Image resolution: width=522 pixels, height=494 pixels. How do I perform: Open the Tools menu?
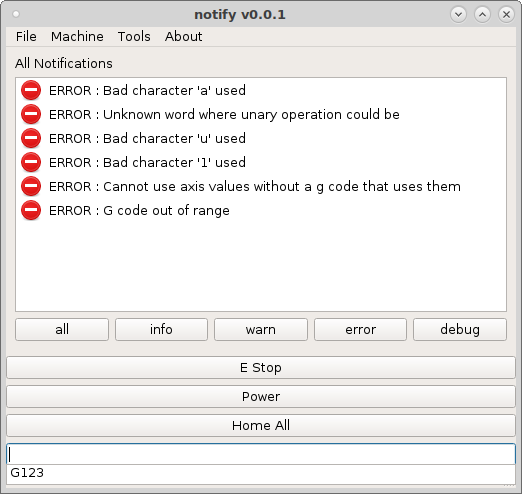(134, 36)
